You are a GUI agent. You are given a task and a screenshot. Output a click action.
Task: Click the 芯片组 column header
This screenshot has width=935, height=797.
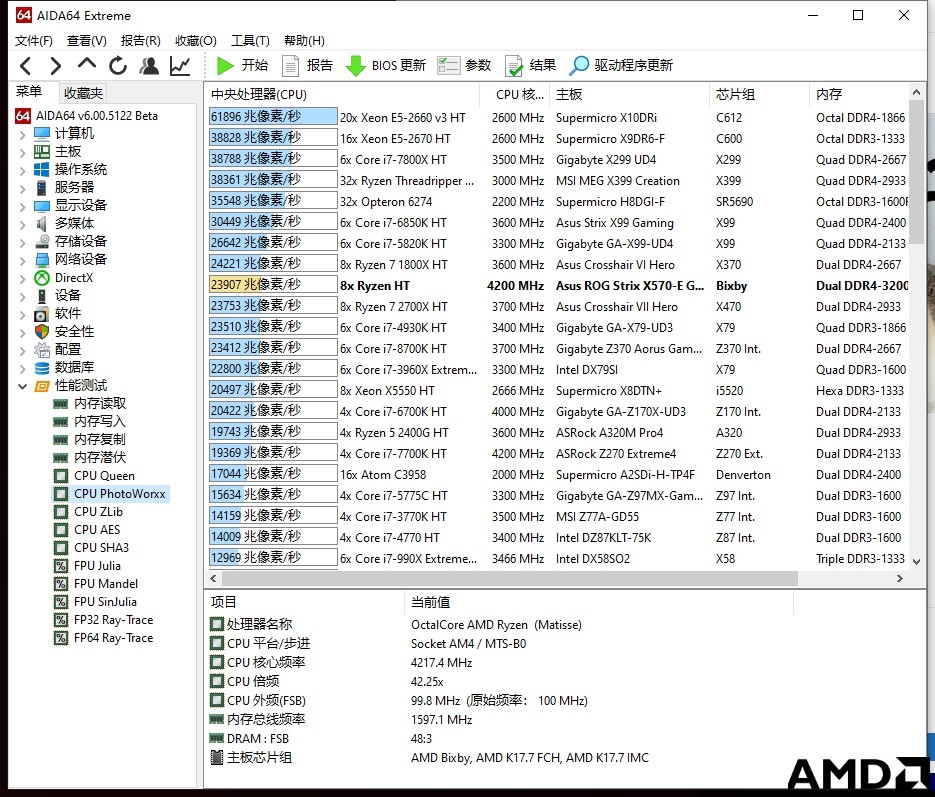[x=760, y=94]
